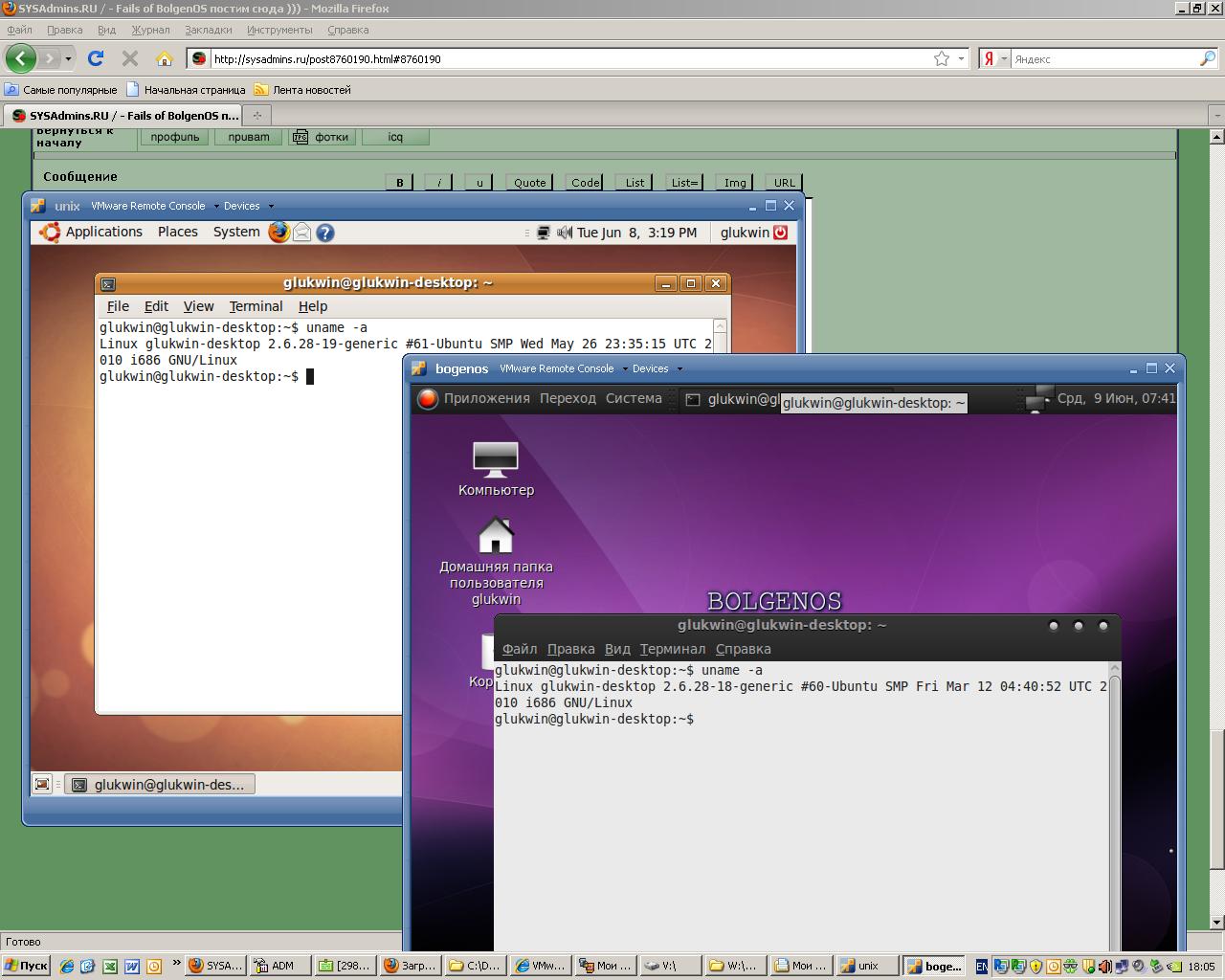
Task: Reload the page in Firefox
Action: pos(96,58)
